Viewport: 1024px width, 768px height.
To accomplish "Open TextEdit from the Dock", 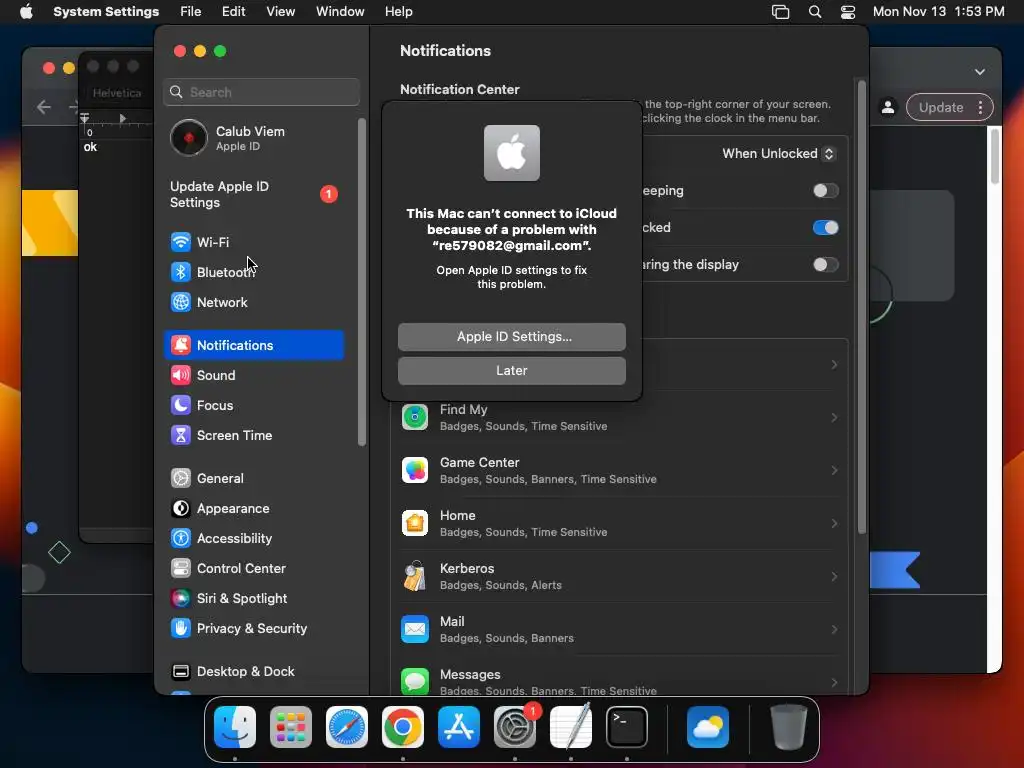I will click(571, 727).
